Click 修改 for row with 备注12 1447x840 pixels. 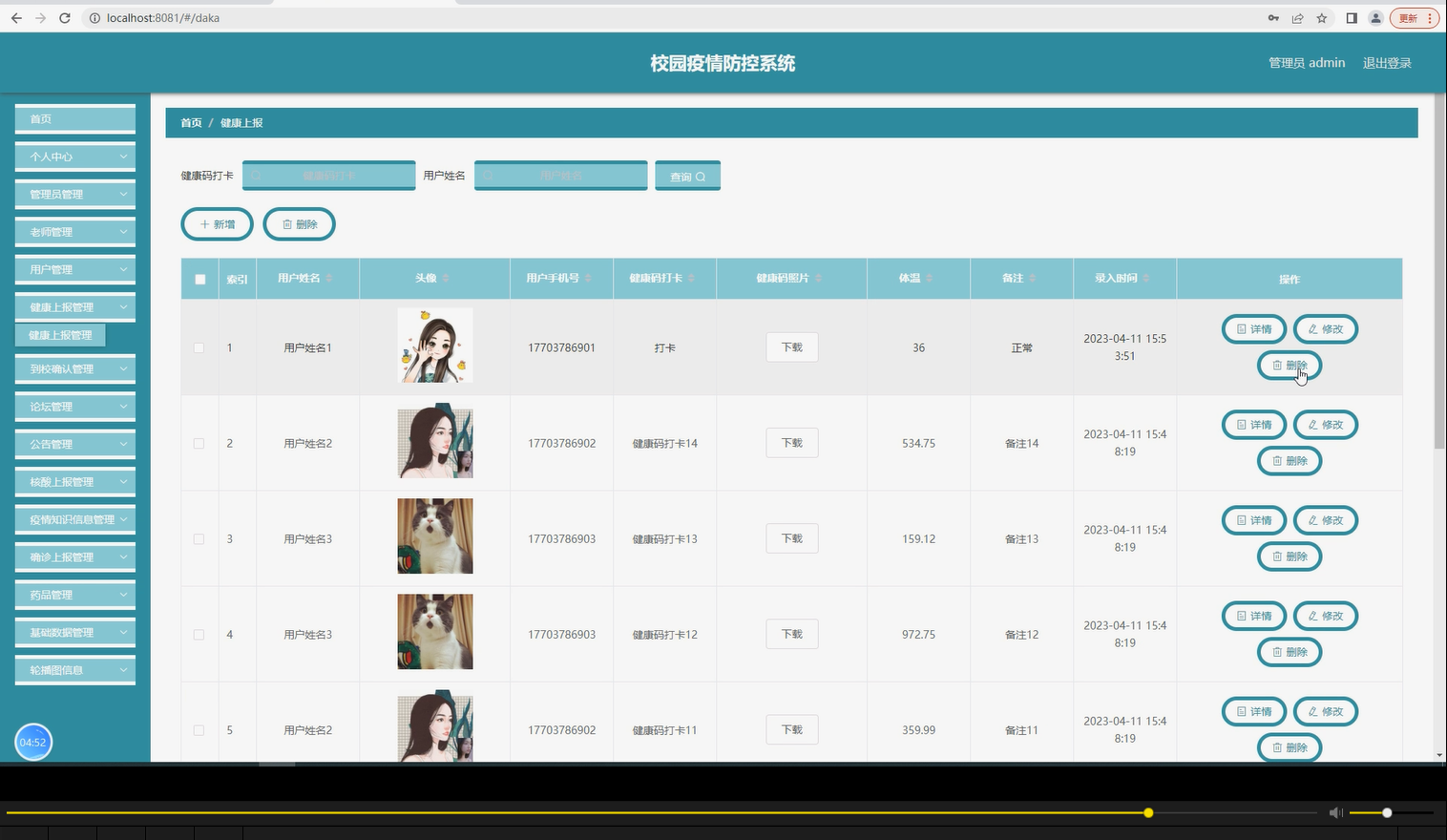(x=1326, y=616)
